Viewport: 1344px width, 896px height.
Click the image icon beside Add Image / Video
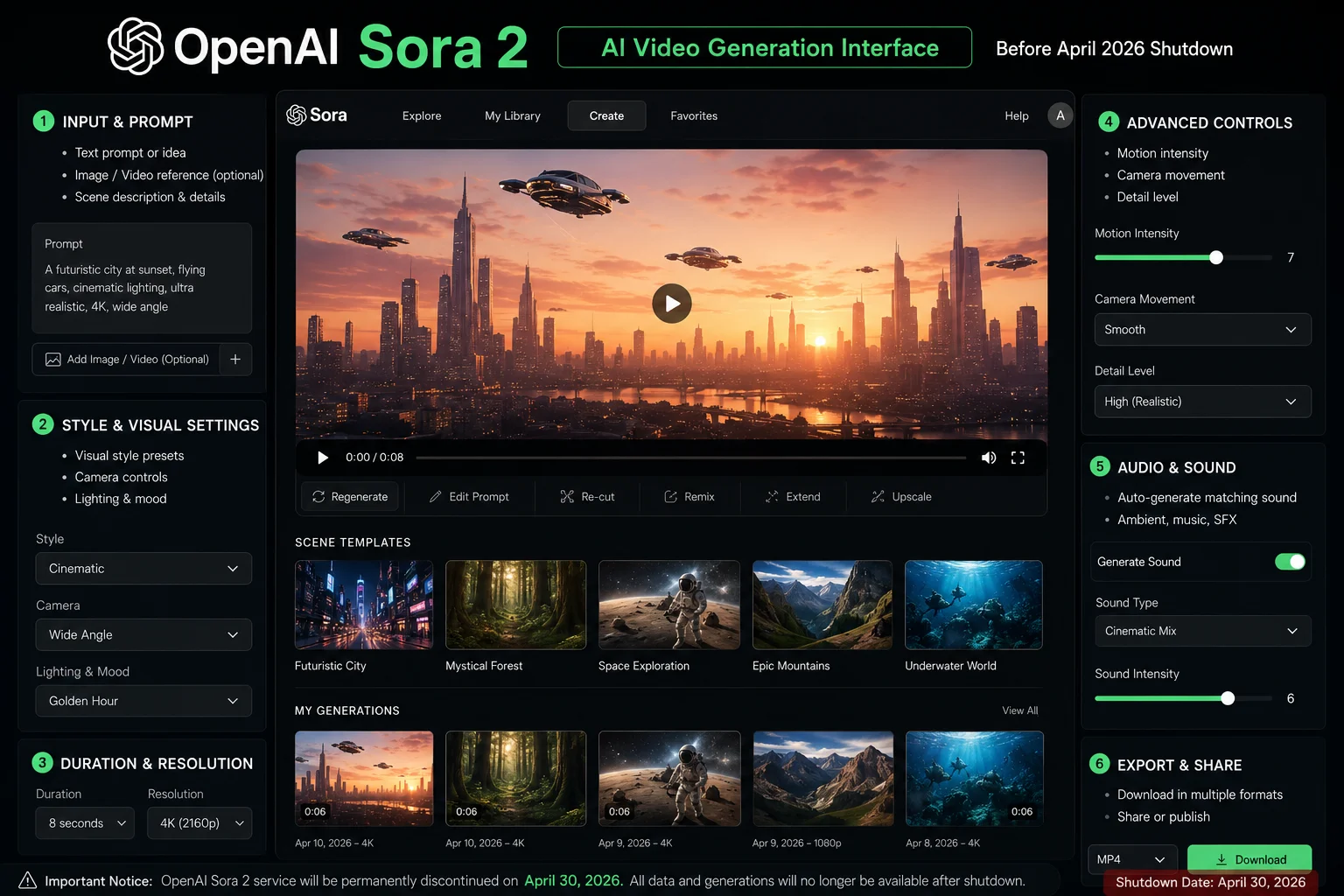tap(53, 360)
